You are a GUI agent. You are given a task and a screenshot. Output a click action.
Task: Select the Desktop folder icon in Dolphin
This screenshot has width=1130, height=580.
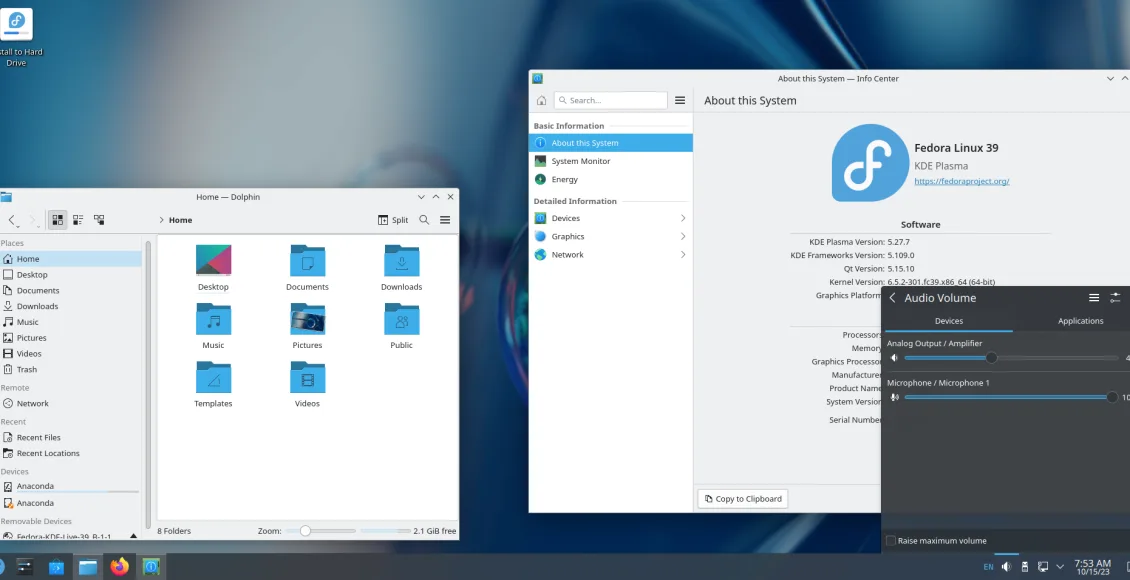(x=213, y=260)
